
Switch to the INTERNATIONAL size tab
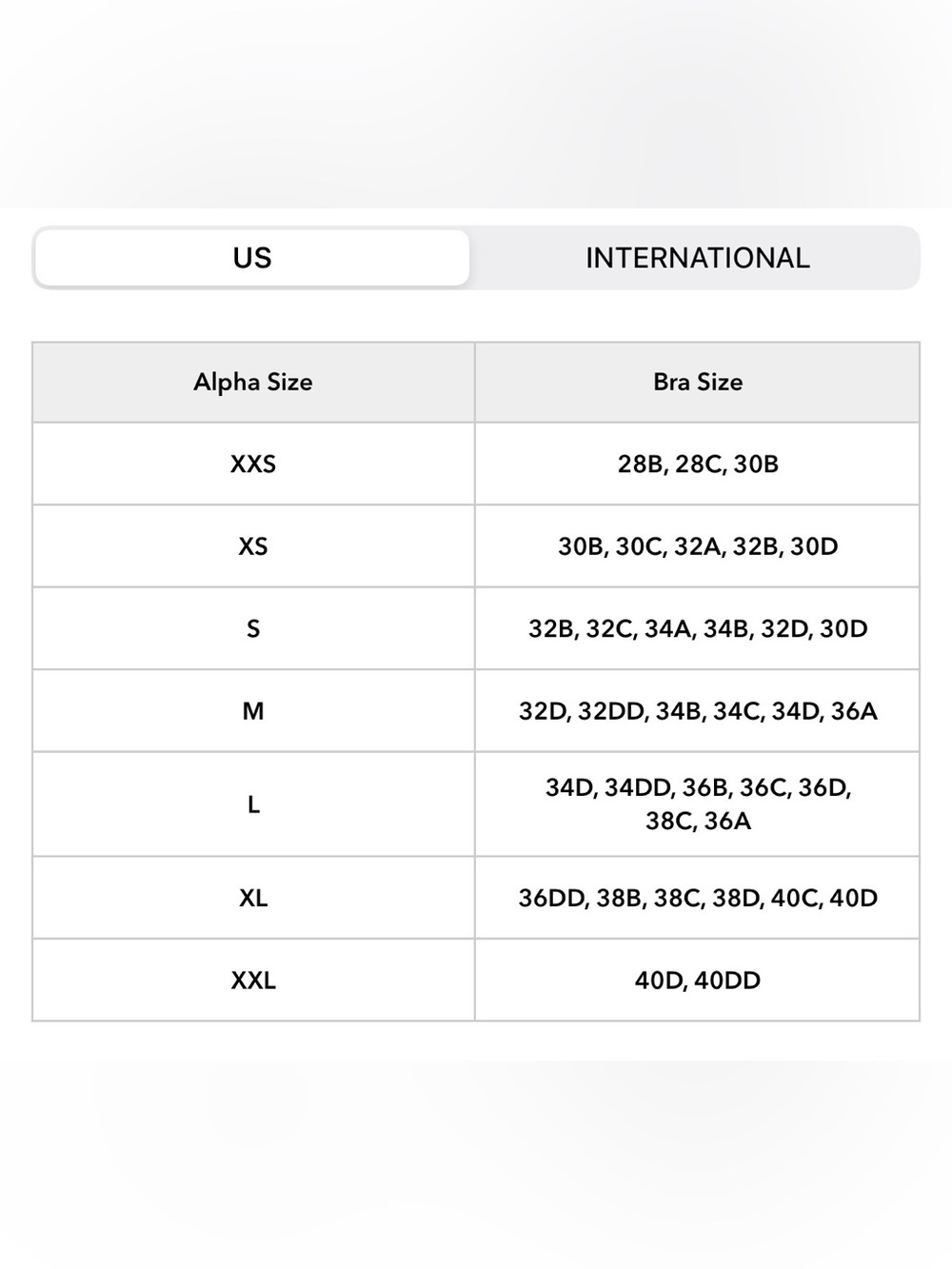pos(697,258)
